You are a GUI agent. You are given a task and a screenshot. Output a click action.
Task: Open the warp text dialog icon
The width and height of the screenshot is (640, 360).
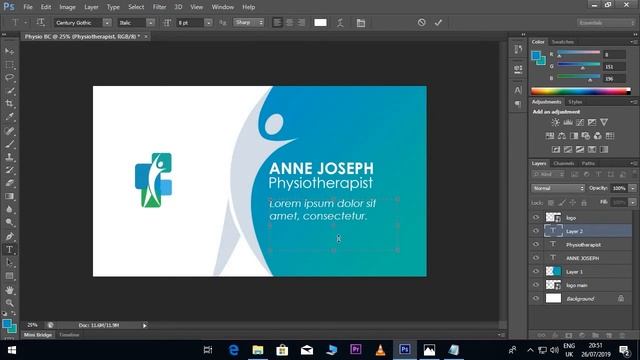click(340, 23)
